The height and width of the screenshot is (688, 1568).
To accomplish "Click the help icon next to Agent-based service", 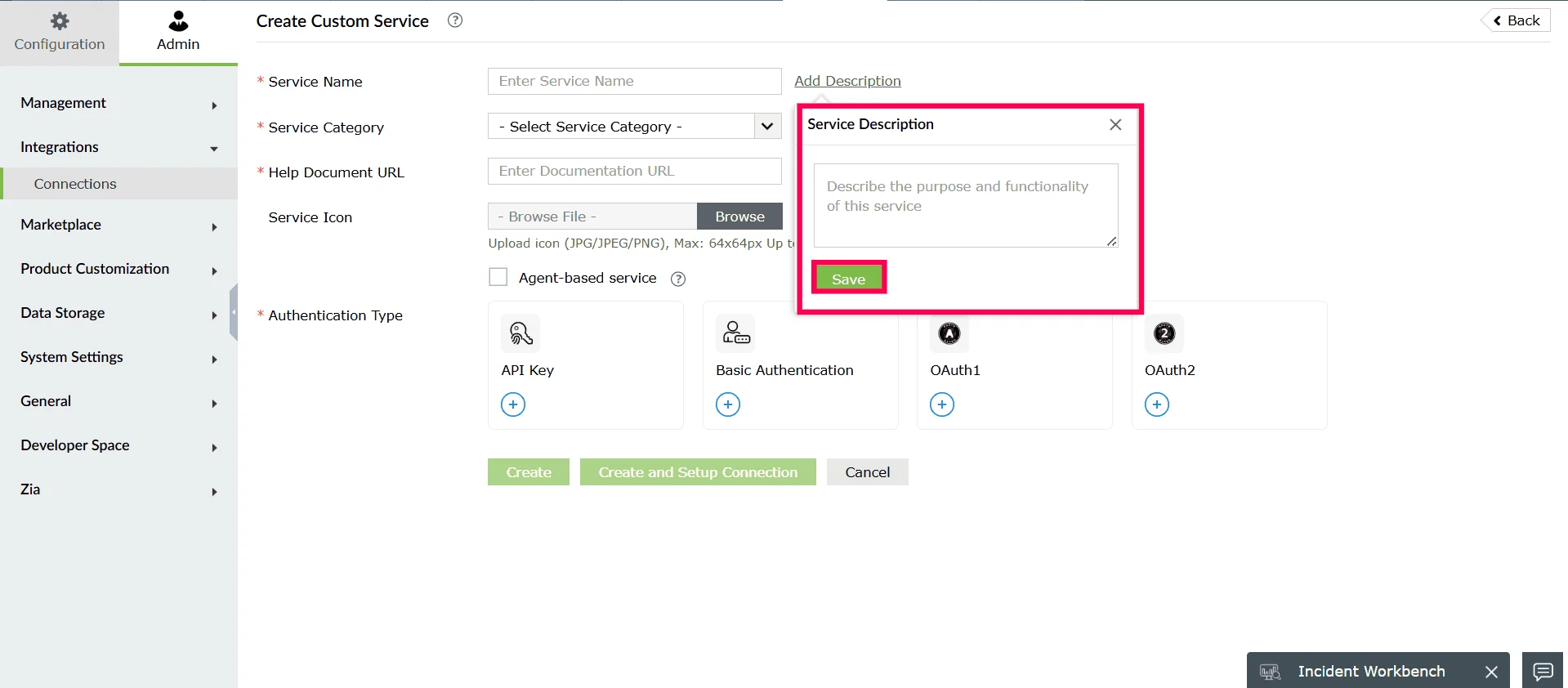I will click(x=678, y=279).
